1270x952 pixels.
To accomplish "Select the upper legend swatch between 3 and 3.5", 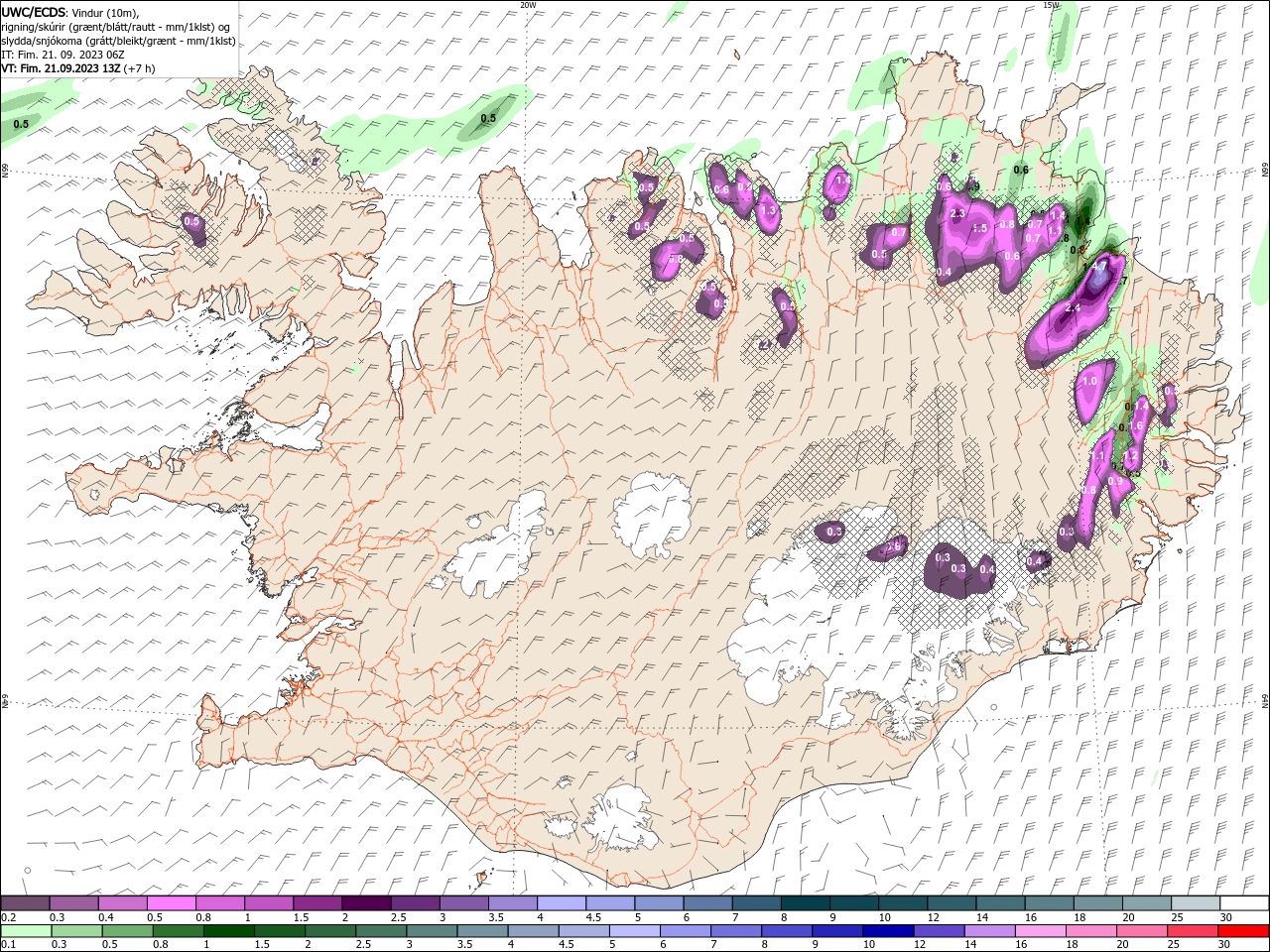I will pyautogui.click(x=463, y=903).
